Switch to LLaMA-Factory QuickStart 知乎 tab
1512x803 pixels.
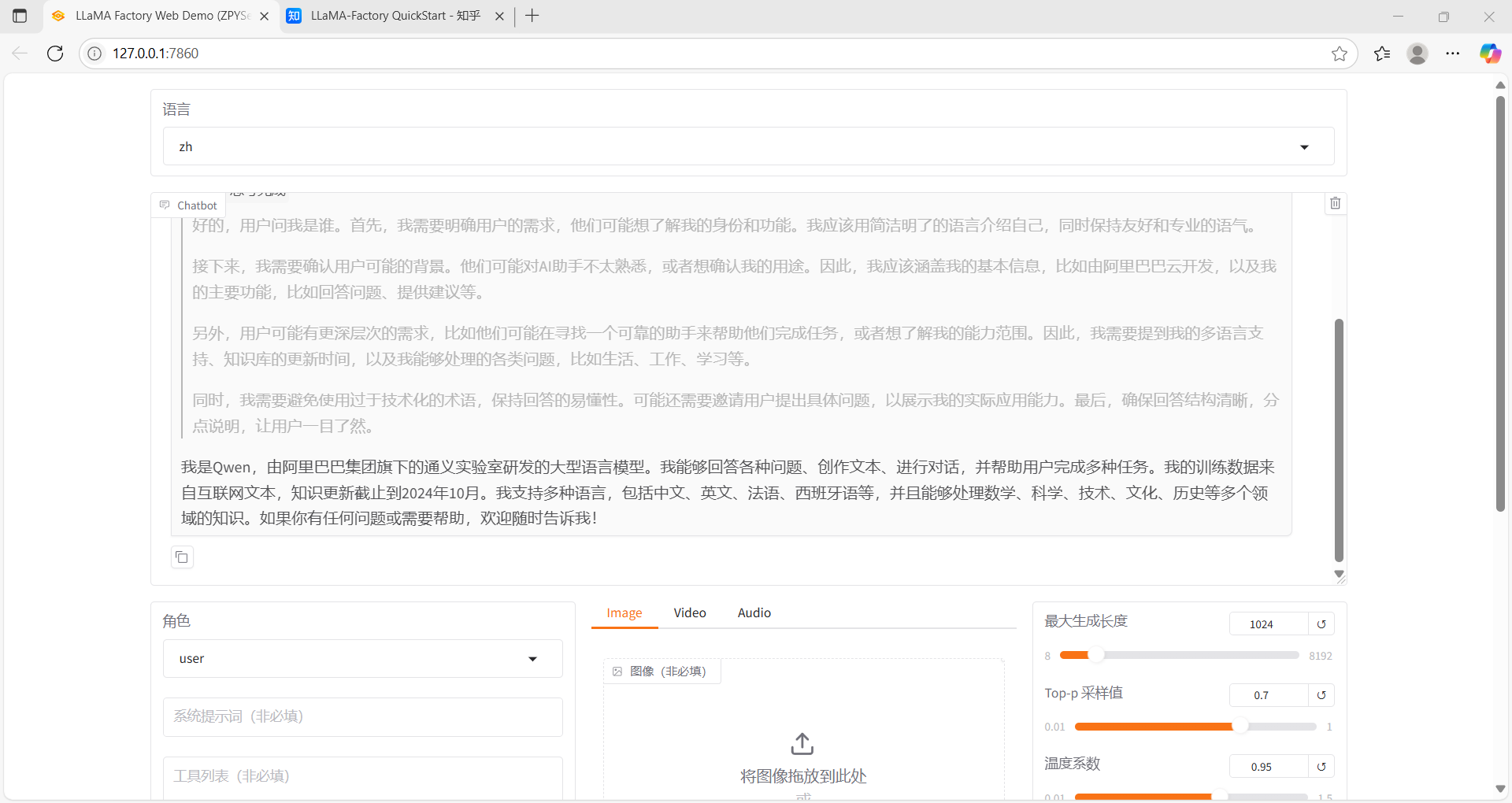(x=395, y=16)
